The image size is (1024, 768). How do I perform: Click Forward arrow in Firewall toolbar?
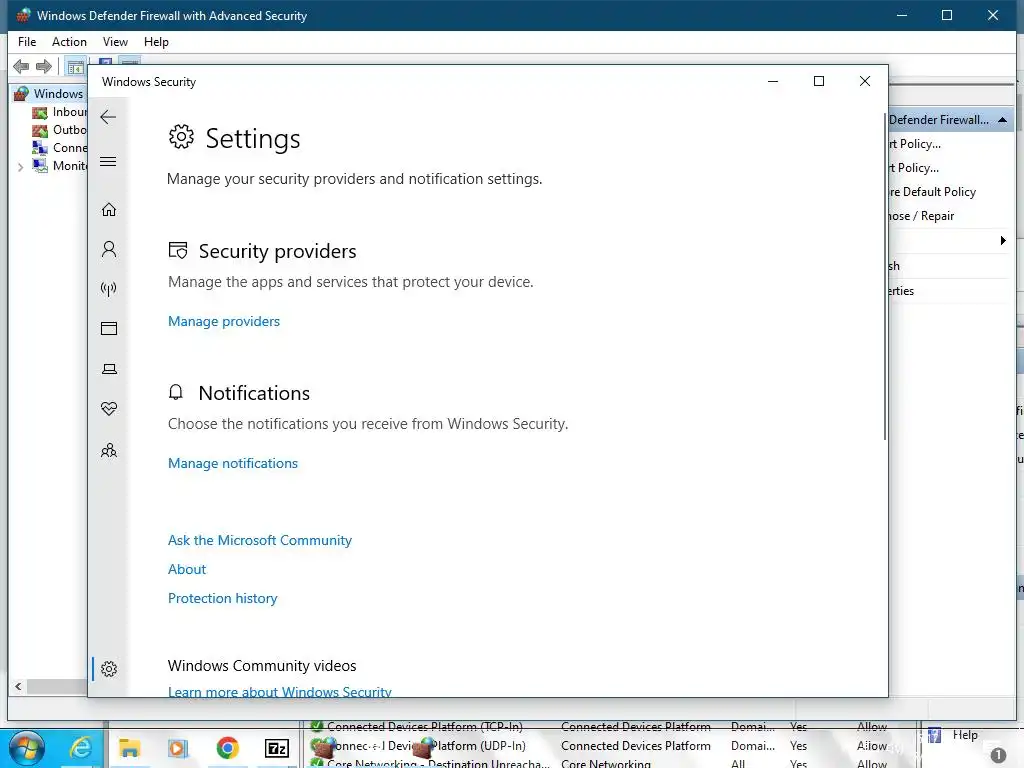point(44,66)
